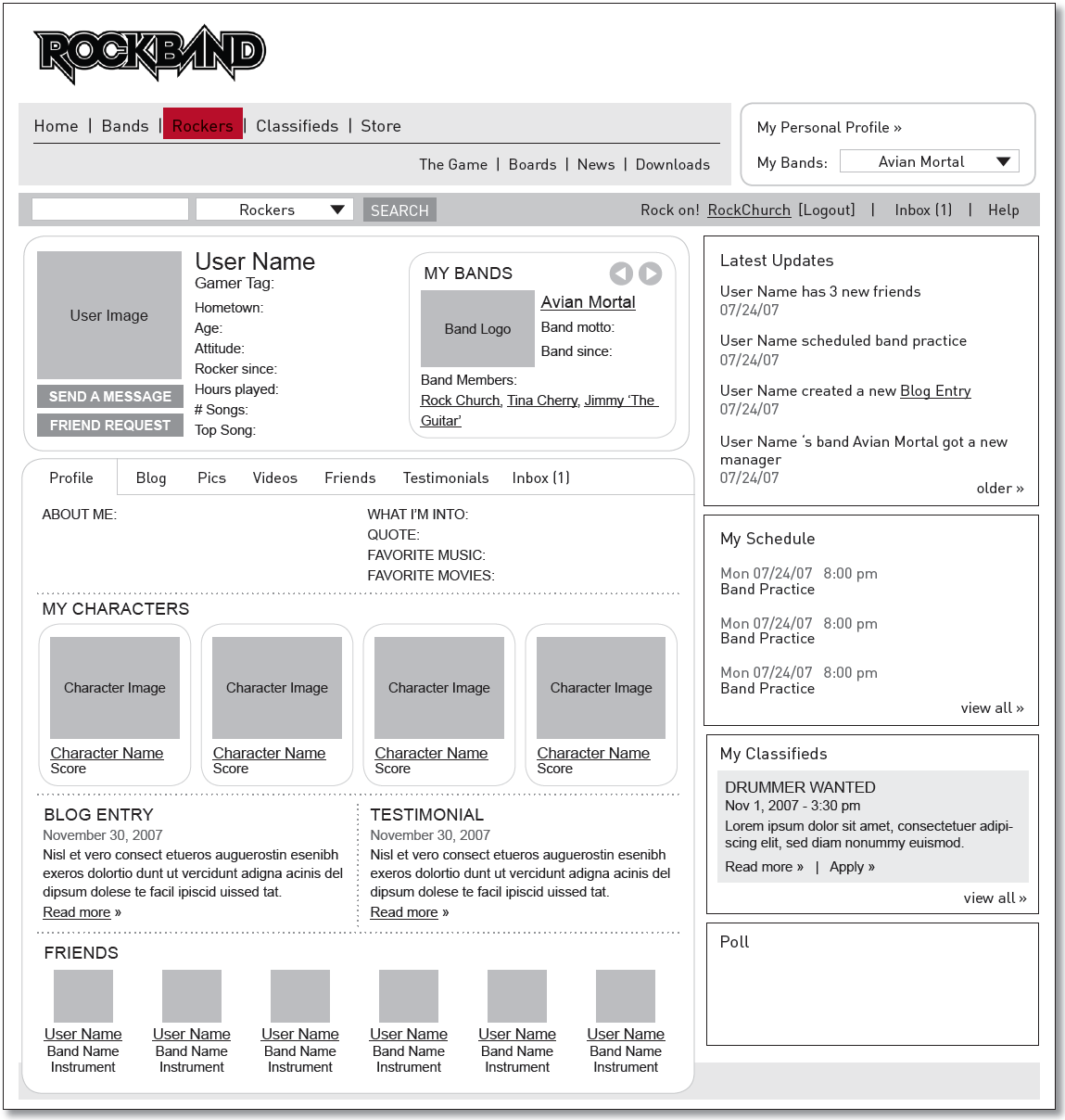Click the Rock Band logo

click(x=149, y=56)
